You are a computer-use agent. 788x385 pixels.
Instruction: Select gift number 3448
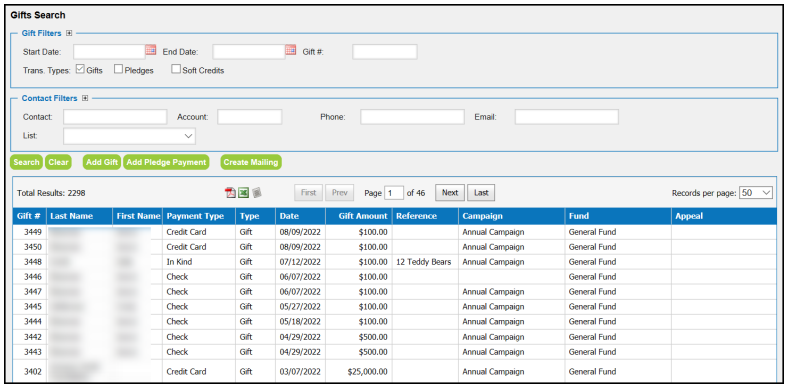33,262
